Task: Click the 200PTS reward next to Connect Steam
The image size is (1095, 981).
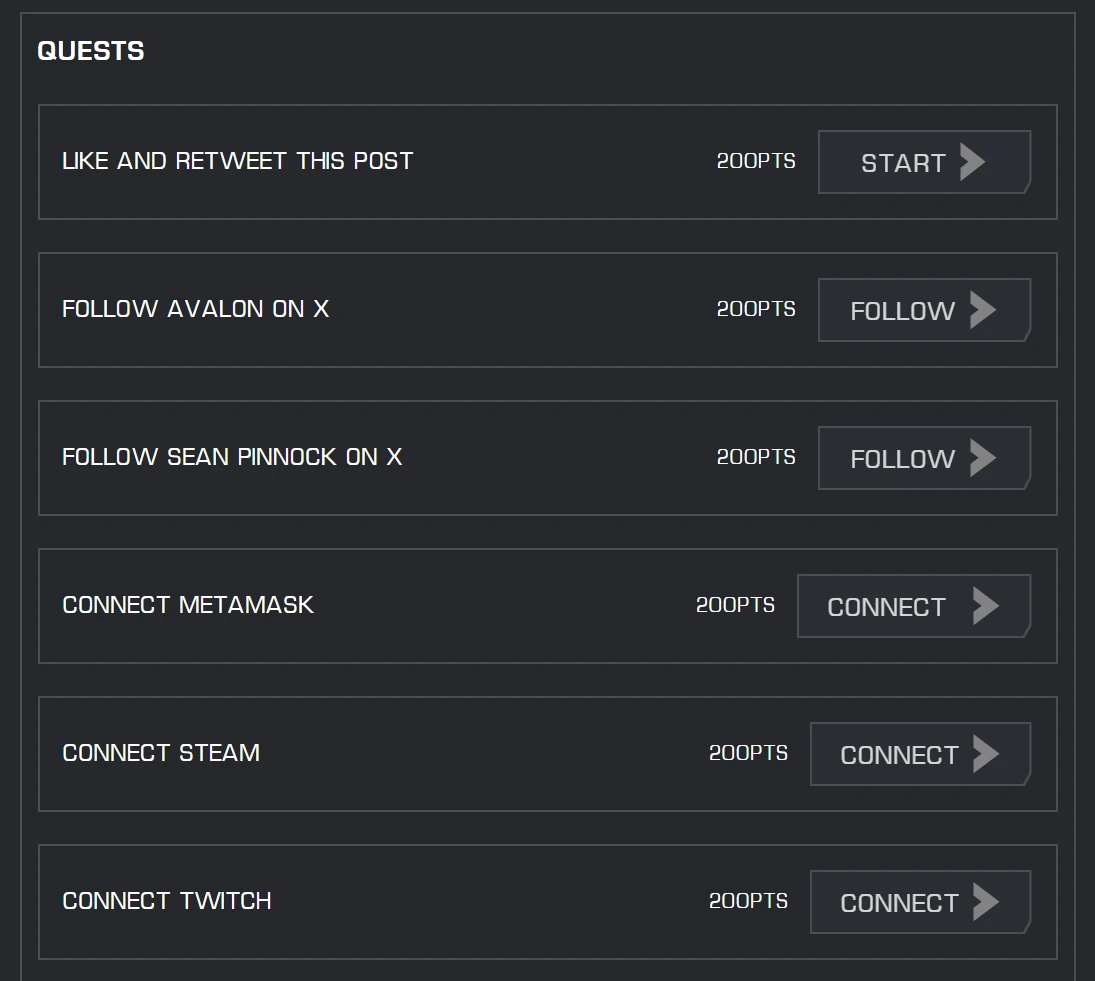Action: pos(748,753)
